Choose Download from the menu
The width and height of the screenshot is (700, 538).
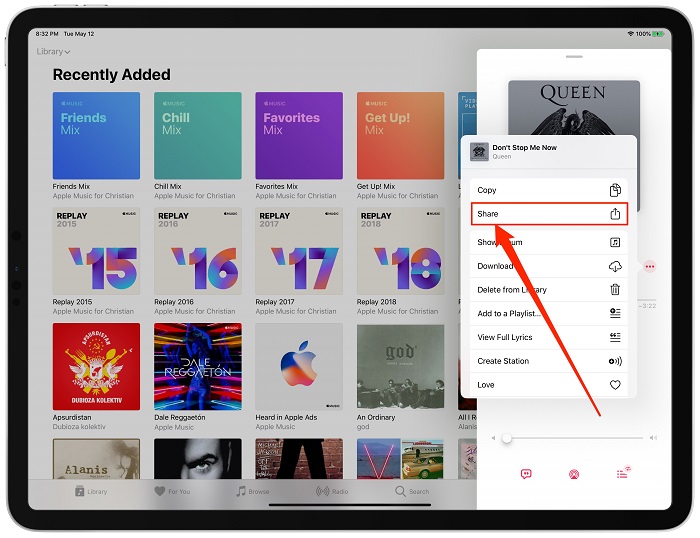(549, 266)
